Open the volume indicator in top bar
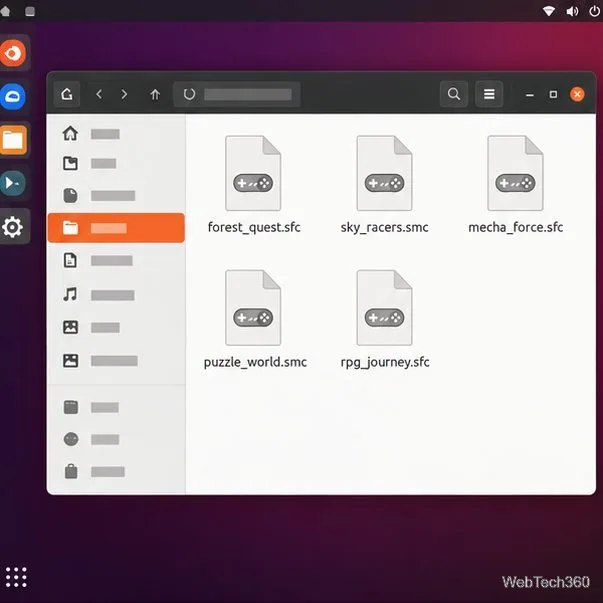The height and width of the screenshot is (603, 603). point(572,11)
